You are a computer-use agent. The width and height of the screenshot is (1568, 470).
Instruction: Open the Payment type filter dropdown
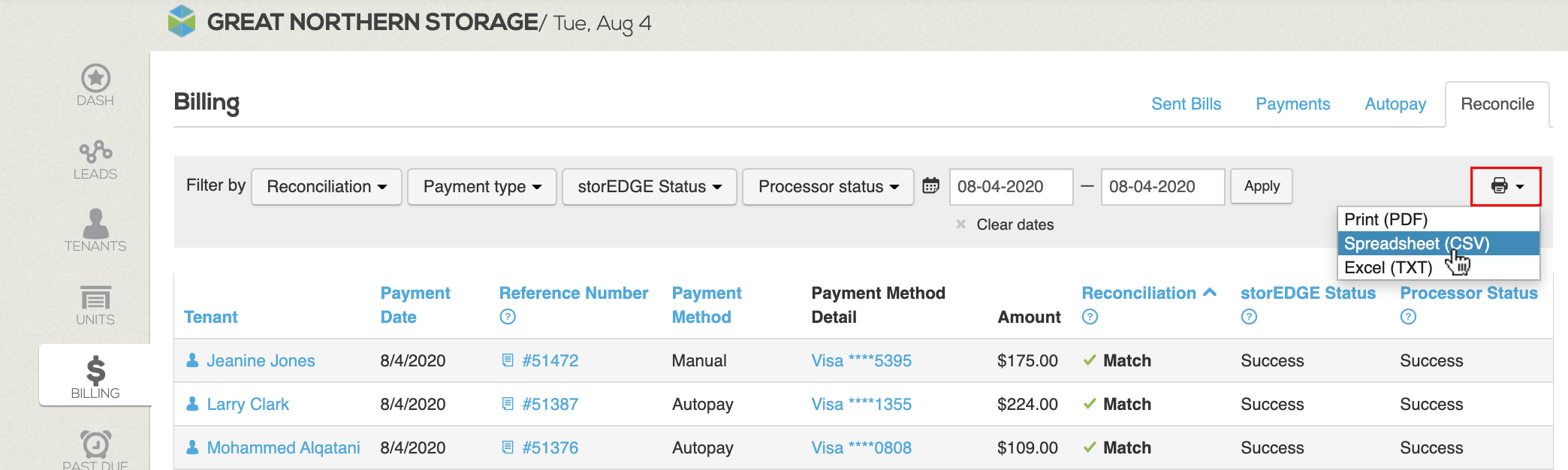point(481,187)
